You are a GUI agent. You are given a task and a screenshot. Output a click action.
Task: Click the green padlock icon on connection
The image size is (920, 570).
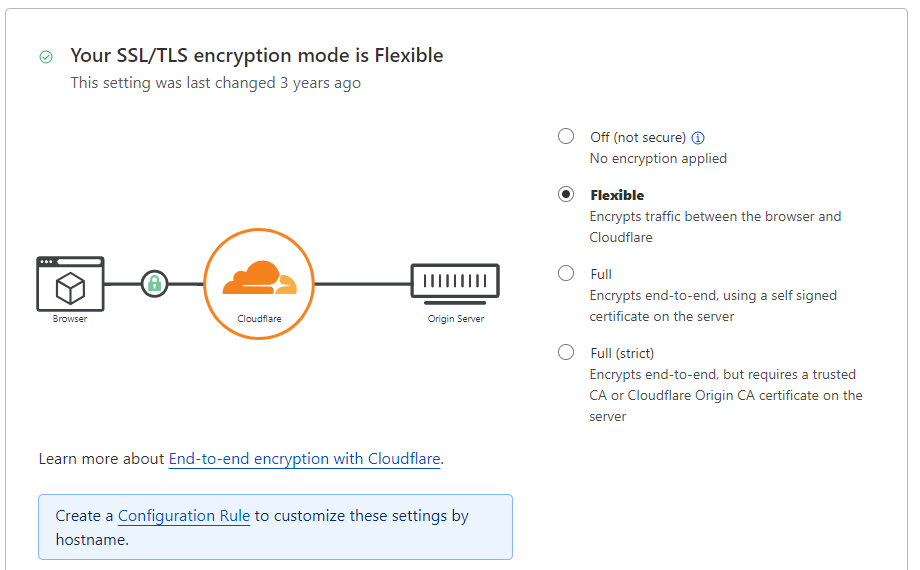point(155,284)
